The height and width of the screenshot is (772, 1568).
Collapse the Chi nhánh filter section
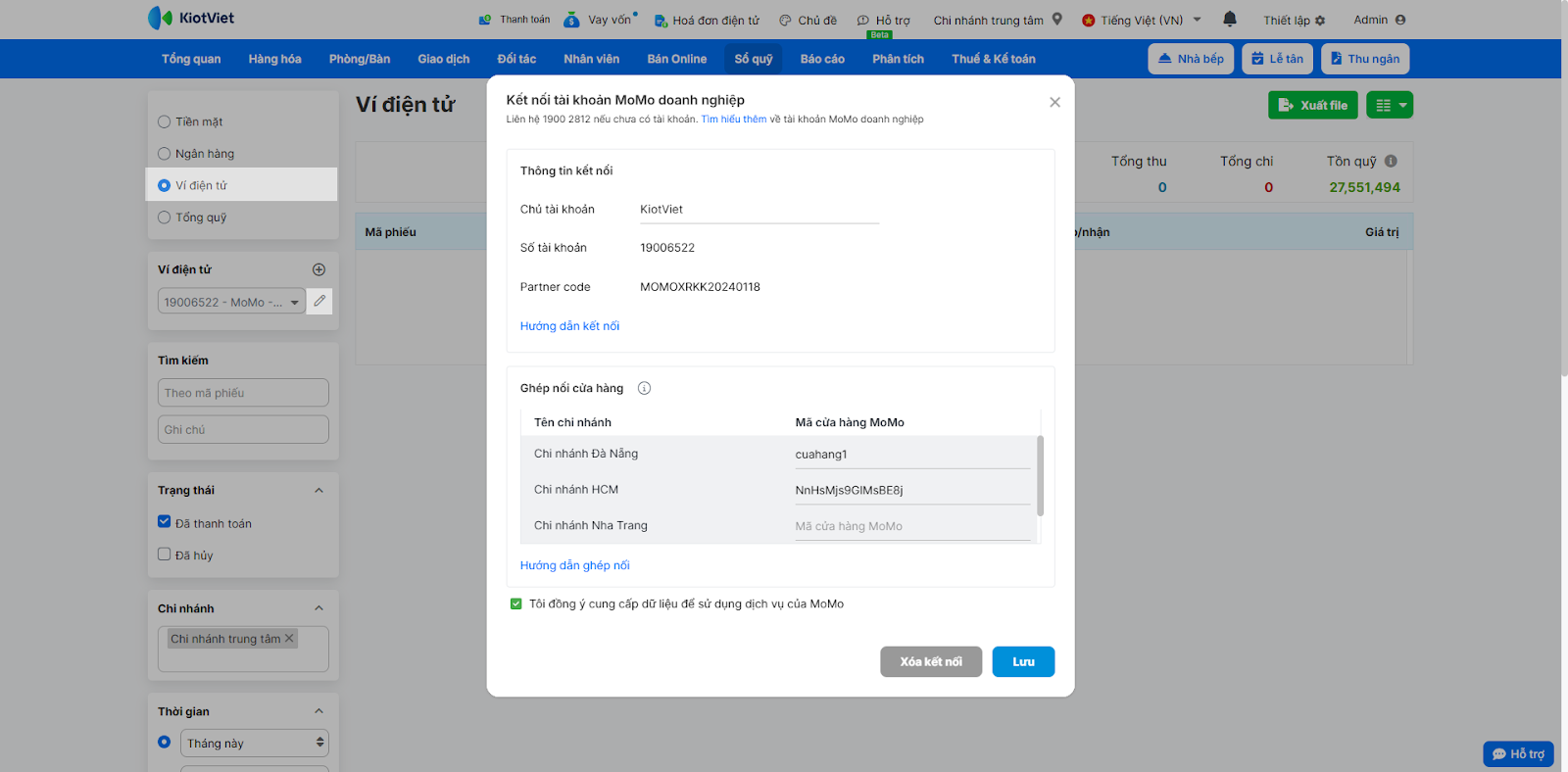(318, 608)
